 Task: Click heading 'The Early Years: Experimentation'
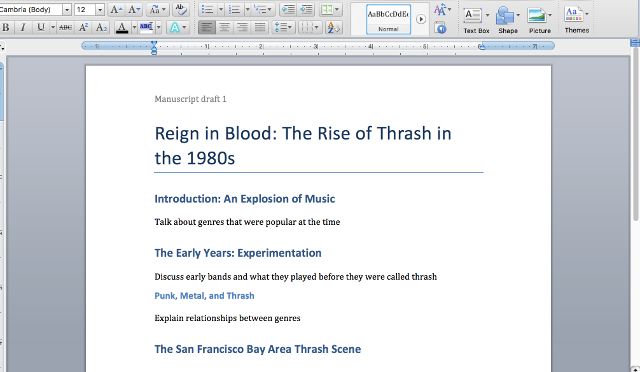pos(238,253)
